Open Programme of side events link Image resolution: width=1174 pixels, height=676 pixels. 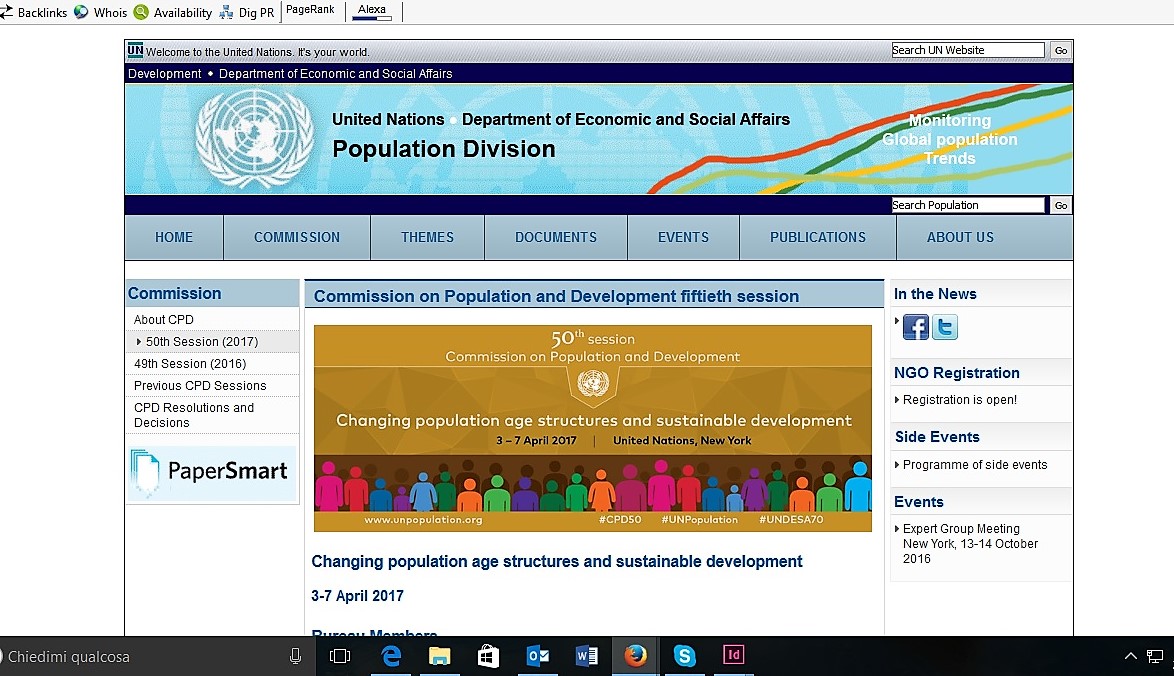(x=975, y=465)
